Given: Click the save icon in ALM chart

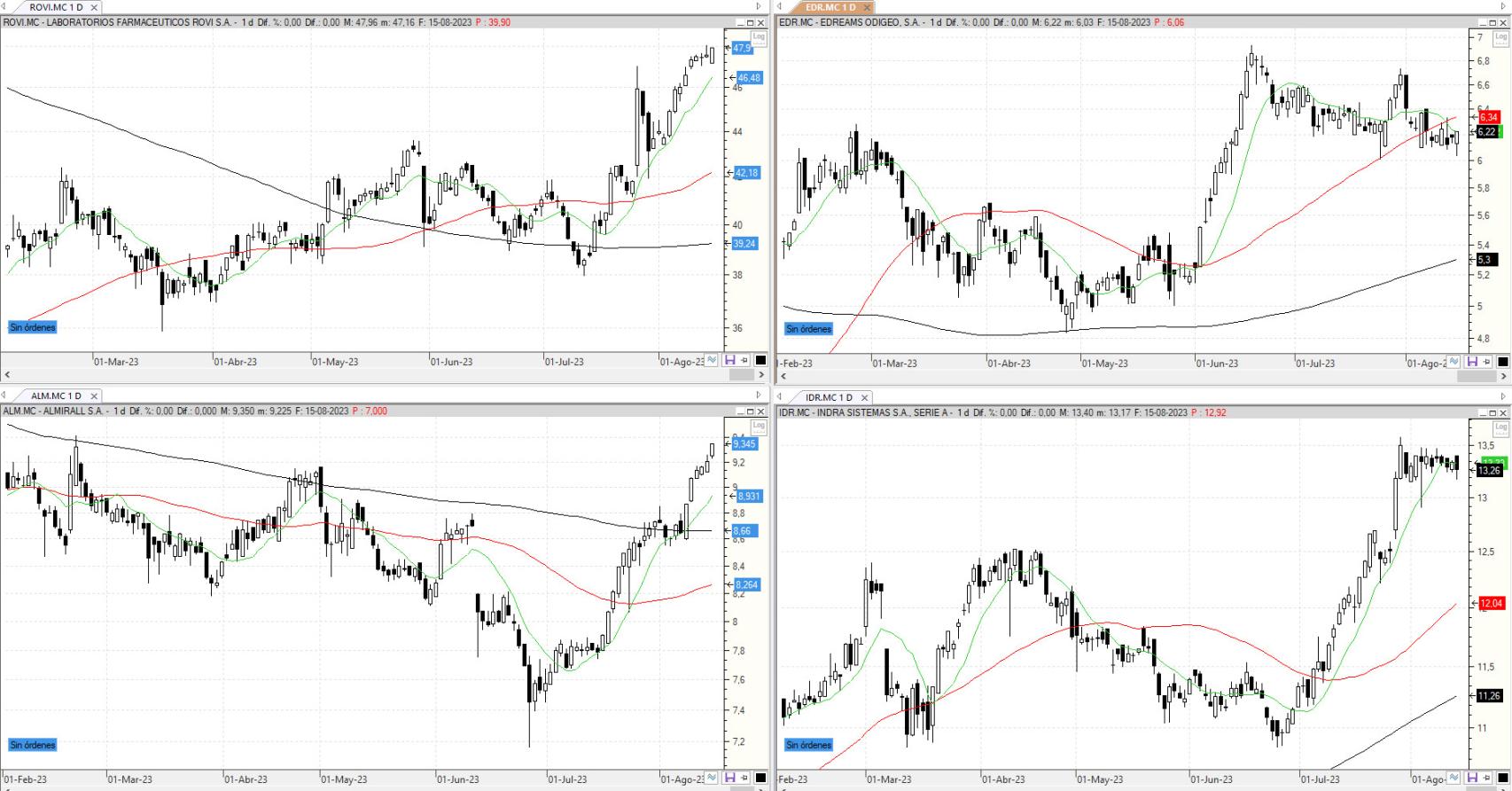Looking at the screenshot, I should pyautogui.click(x=730, y=778).
